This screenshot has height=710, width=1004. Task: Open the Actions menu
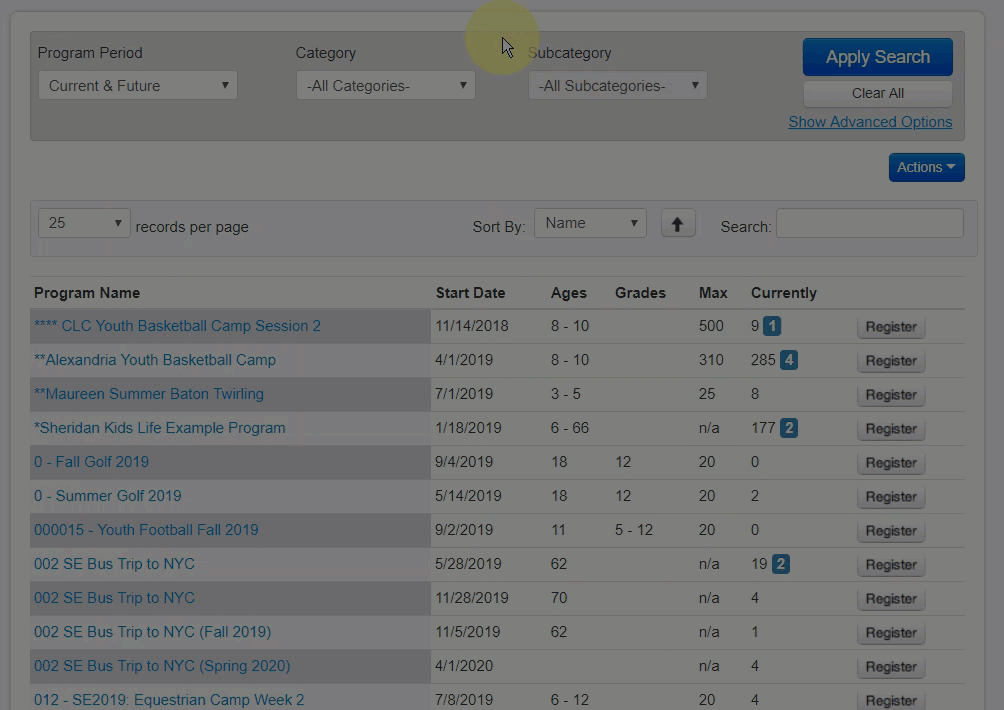click(926, 167)
